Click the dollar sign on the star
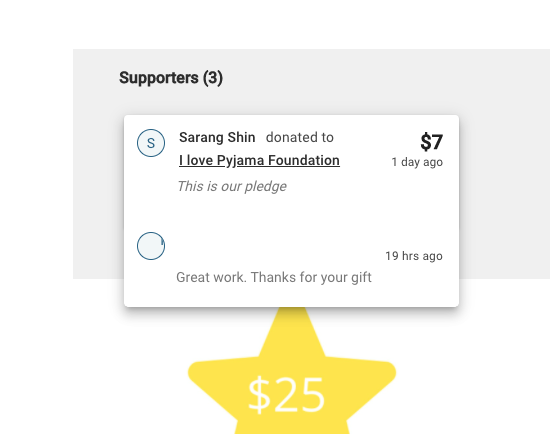The height and width of the screenshot is (434, 550). pyautogui.click(x=259, y=394)
